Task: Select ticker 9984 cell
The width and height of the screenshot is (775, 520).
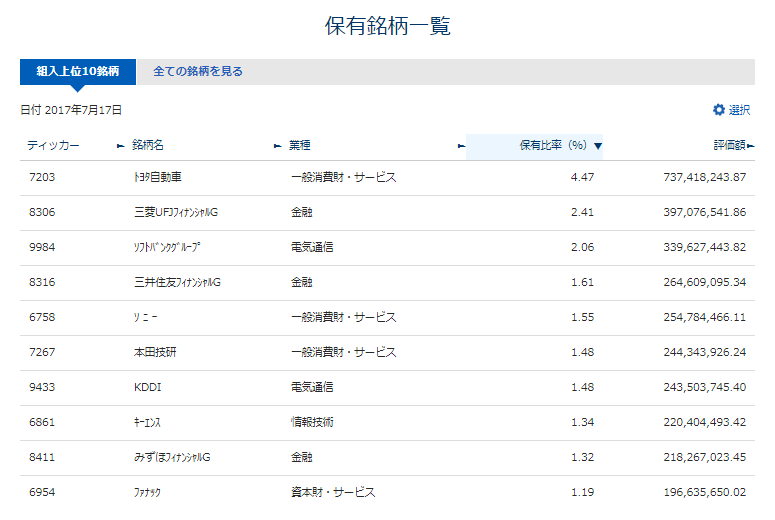Action: tap(42, 247)
